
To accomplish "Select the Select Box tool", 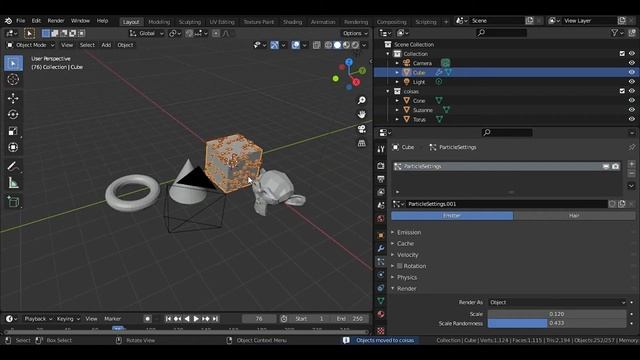I will click(13, 63).
